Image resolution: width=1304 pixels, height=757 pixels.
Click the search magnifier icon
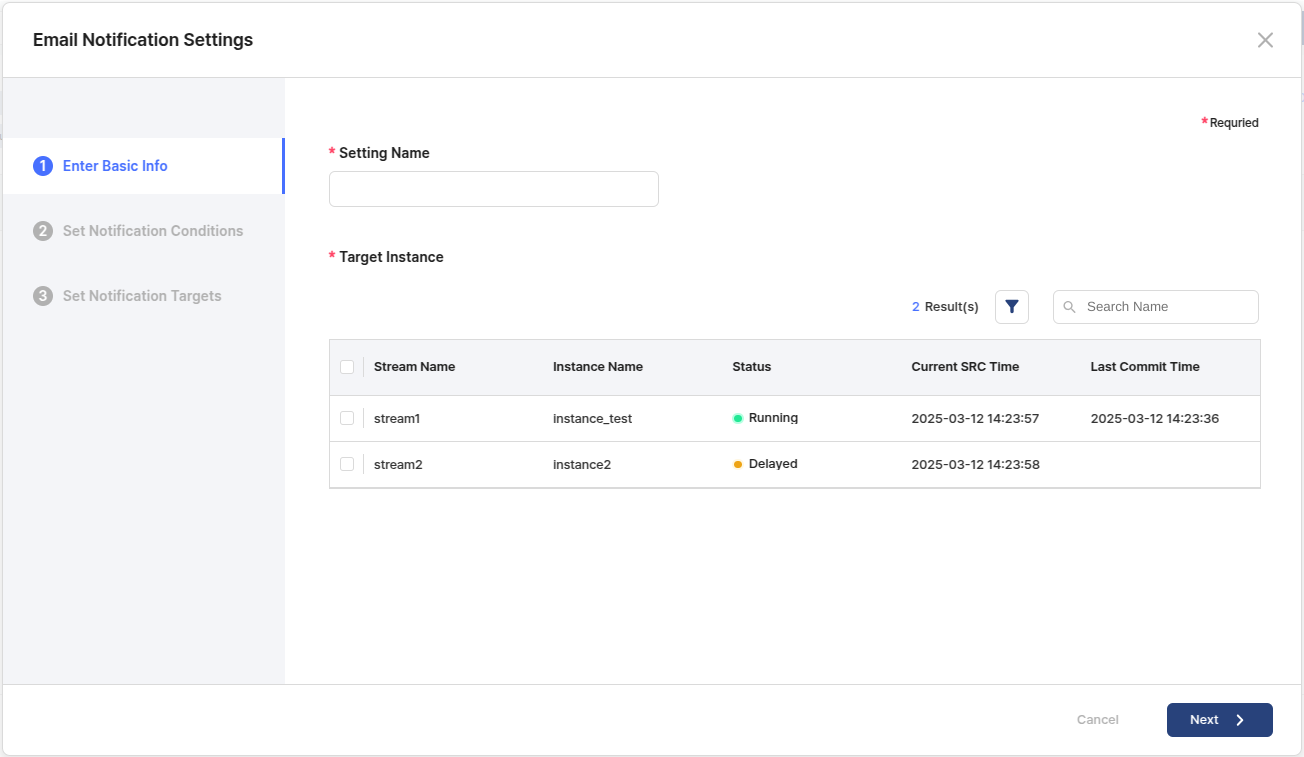pyautogui.click(x=1070, y=307)
